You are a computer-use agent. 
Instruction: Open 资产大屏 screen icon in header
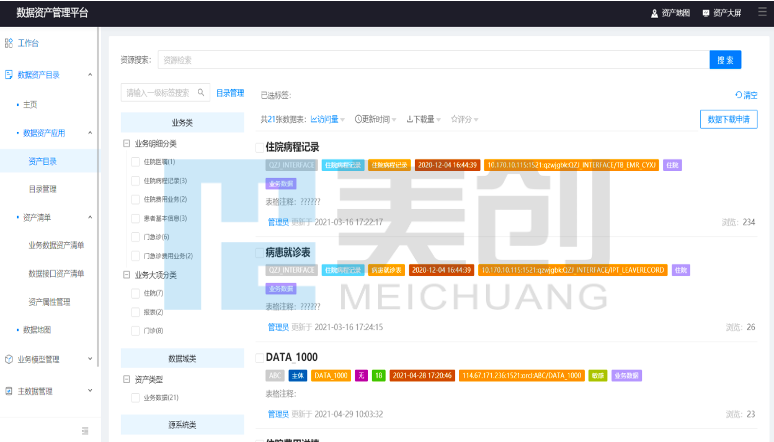(706, 13)
